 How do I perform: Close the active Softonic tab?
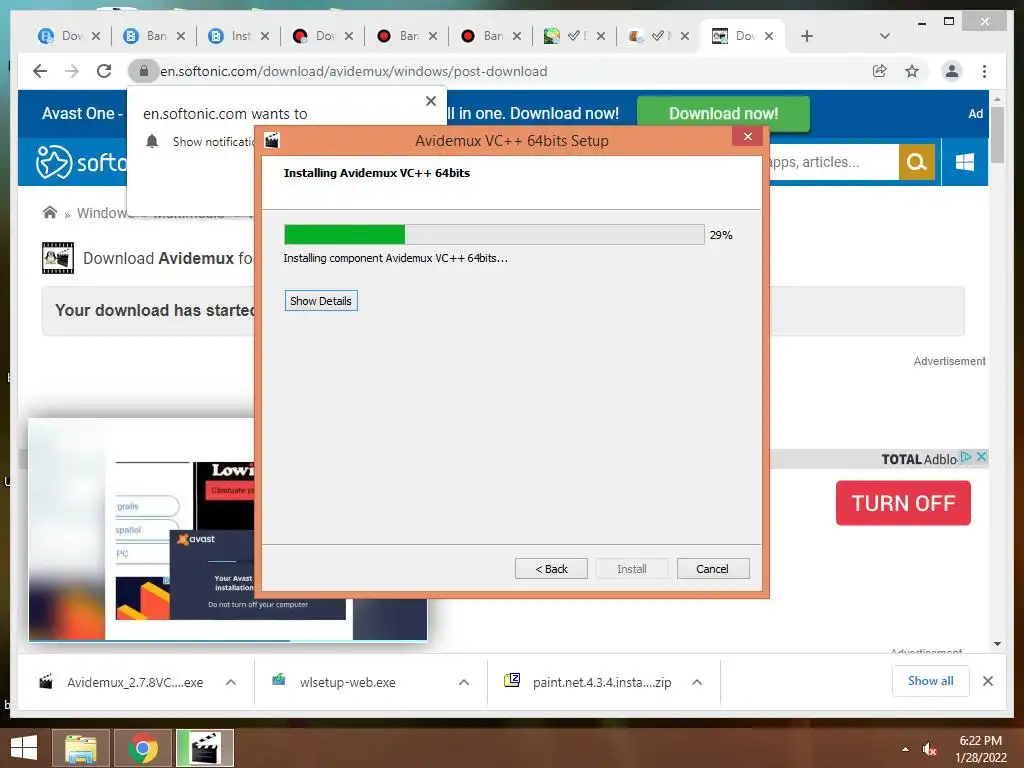click(x=769, y=36)
